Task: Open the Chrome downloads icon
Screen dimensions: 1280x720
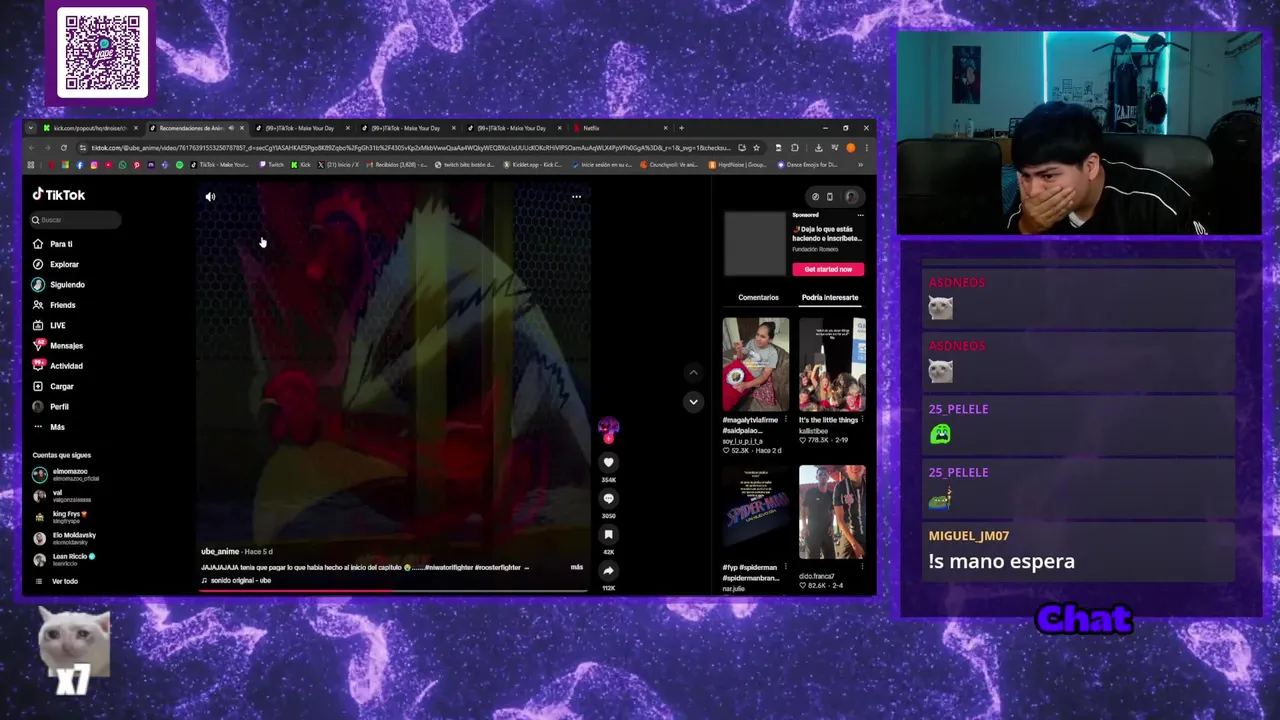Action: point(818,148)
